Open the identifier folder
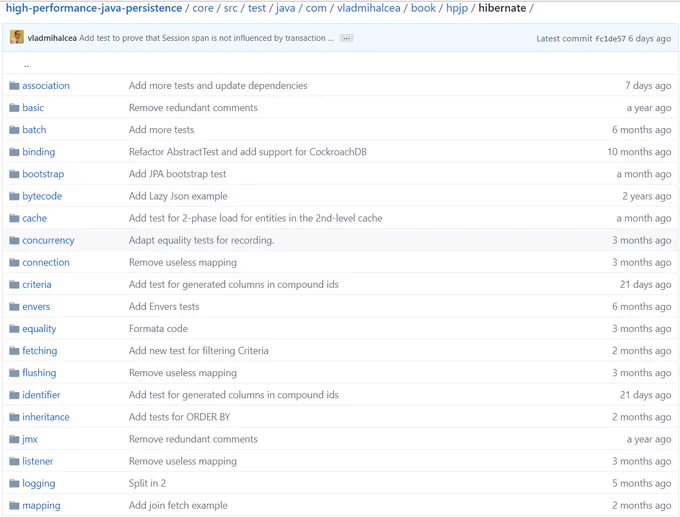The image size is (680, 517). [x=41, y=395]
